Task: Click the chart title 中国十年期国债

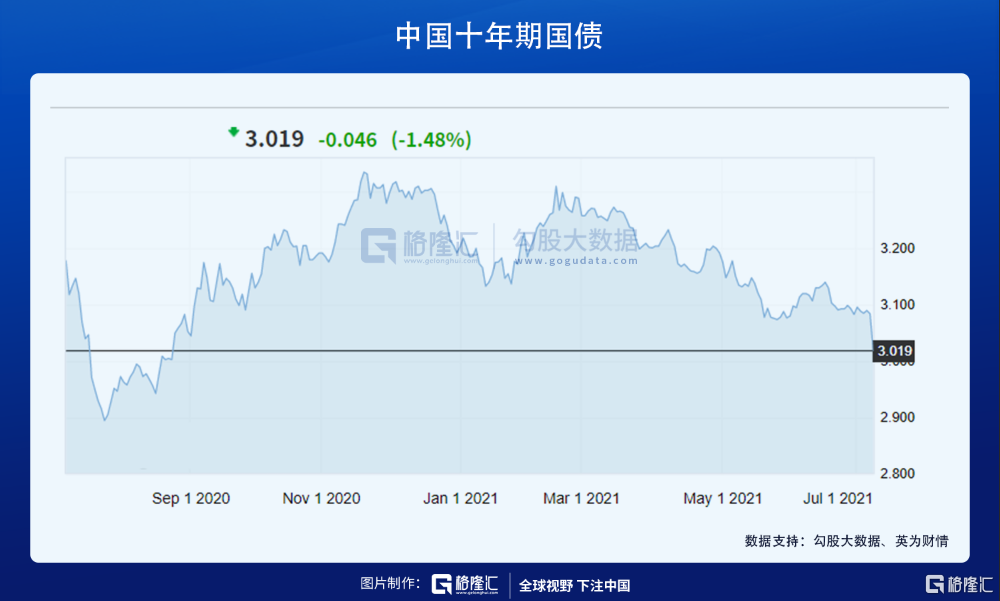Action: [x=499, y=36]
